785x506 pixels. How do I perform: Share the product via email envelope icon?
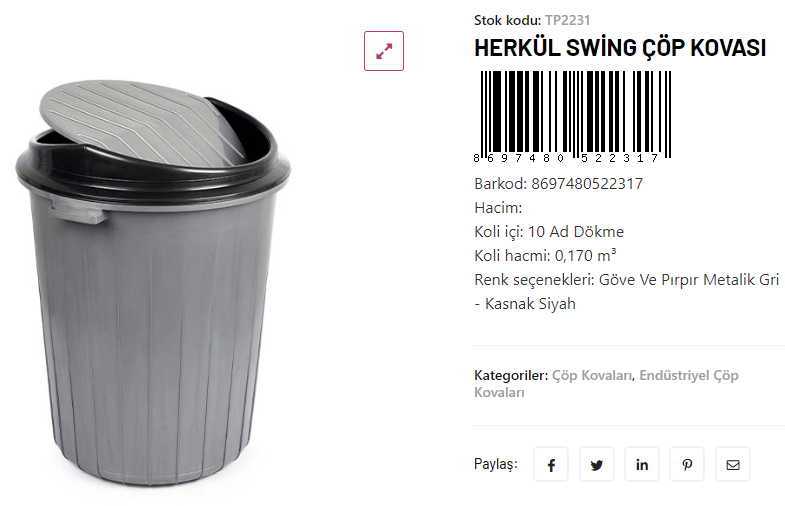point(732,464)
